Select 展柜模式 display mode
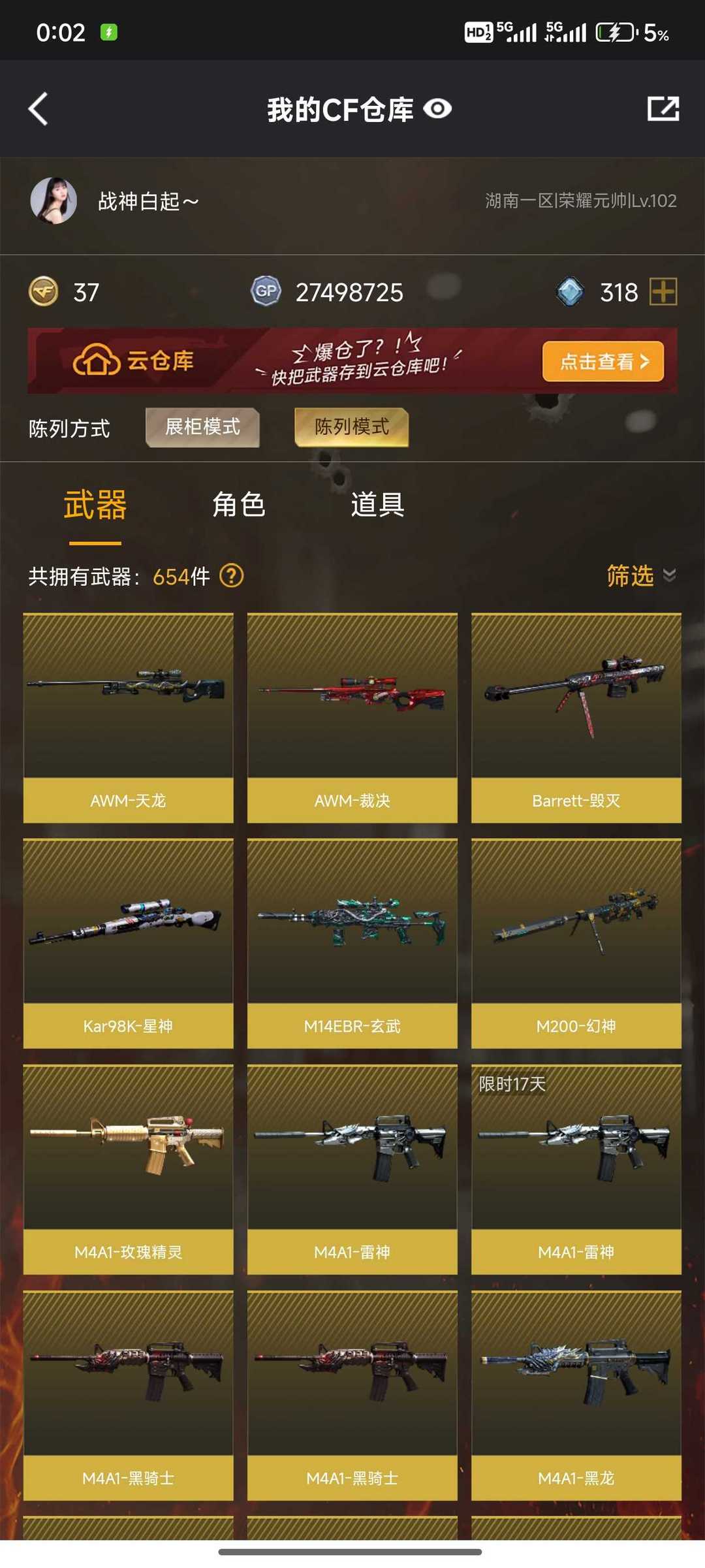 pos(202,427)
